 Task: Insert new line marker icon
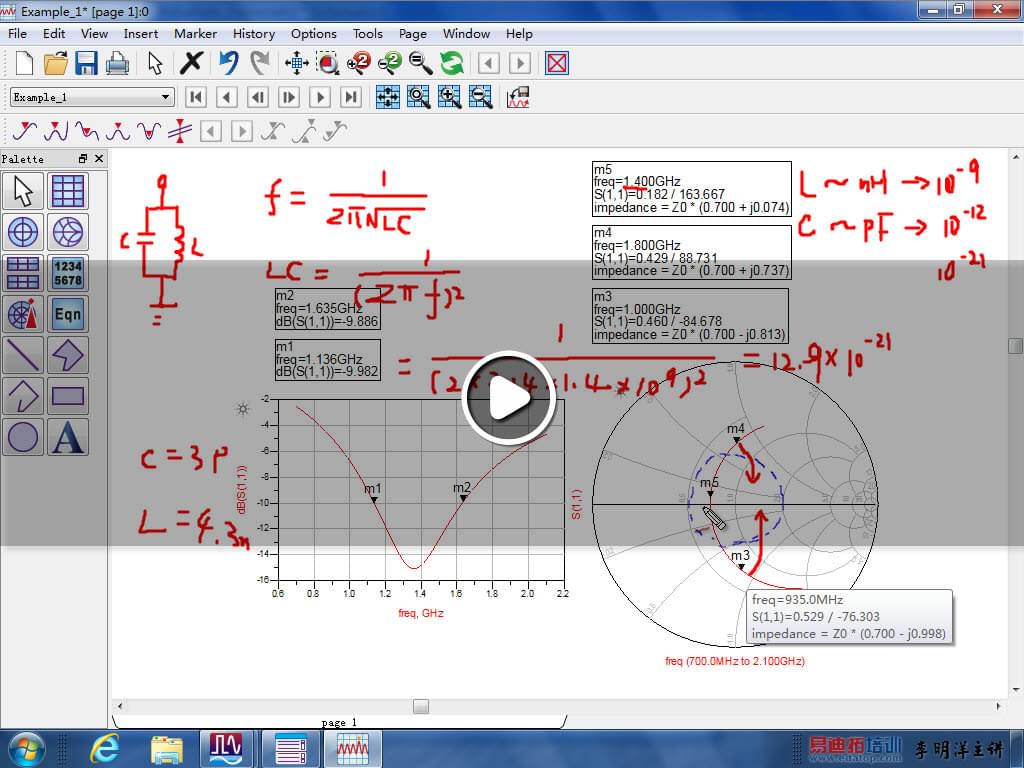point(180,131)
